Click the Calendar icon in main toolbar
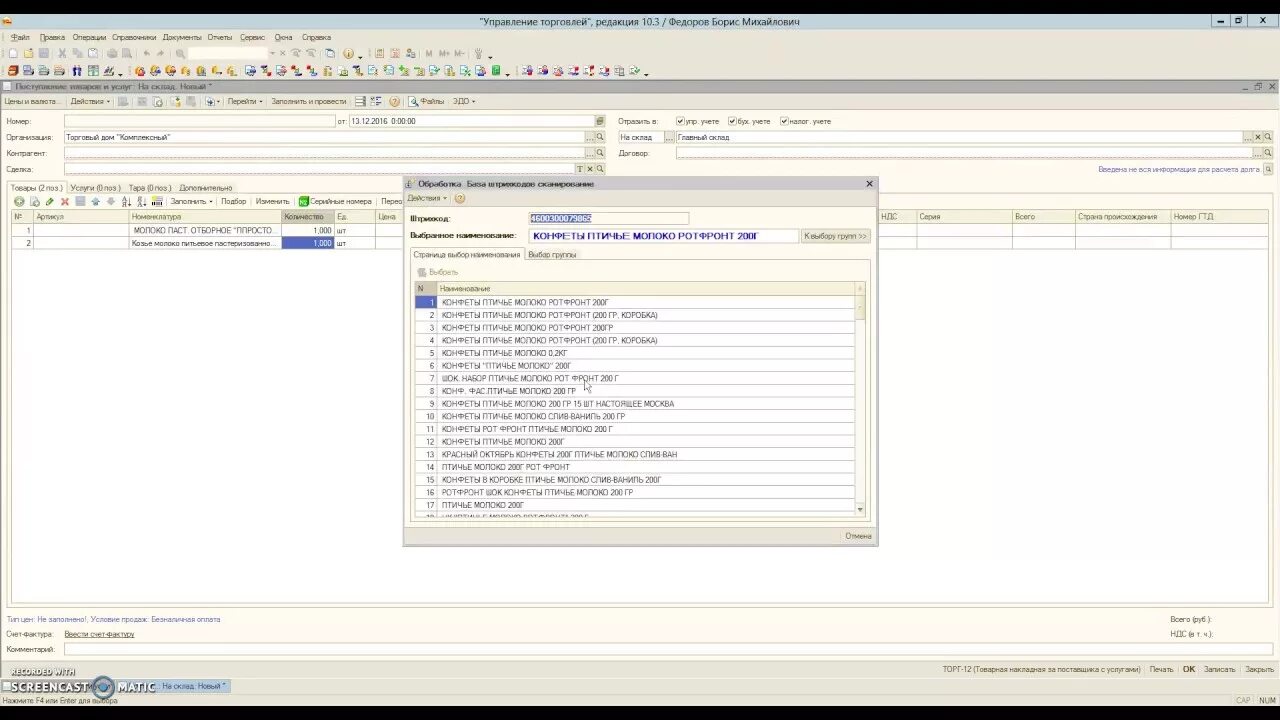Image resolution: width=1280 pixels, height=720 pixels. 395,53
